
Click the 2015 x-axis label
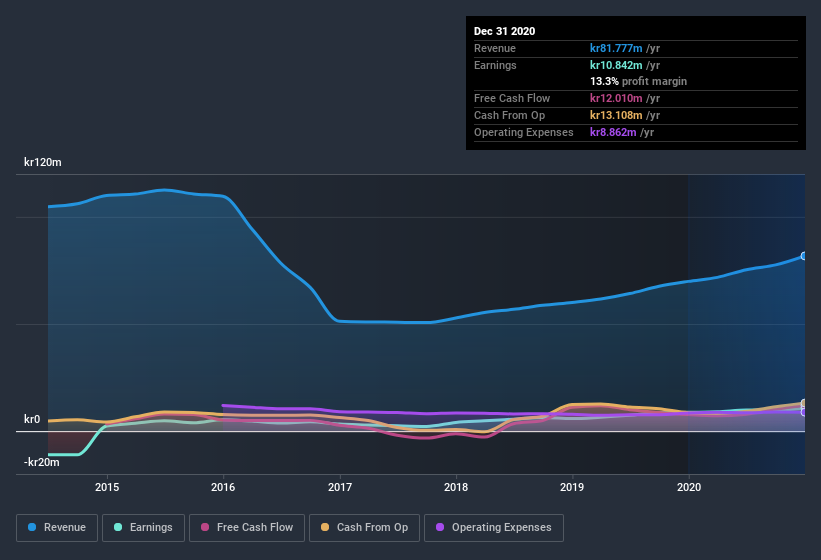point(107,487)
